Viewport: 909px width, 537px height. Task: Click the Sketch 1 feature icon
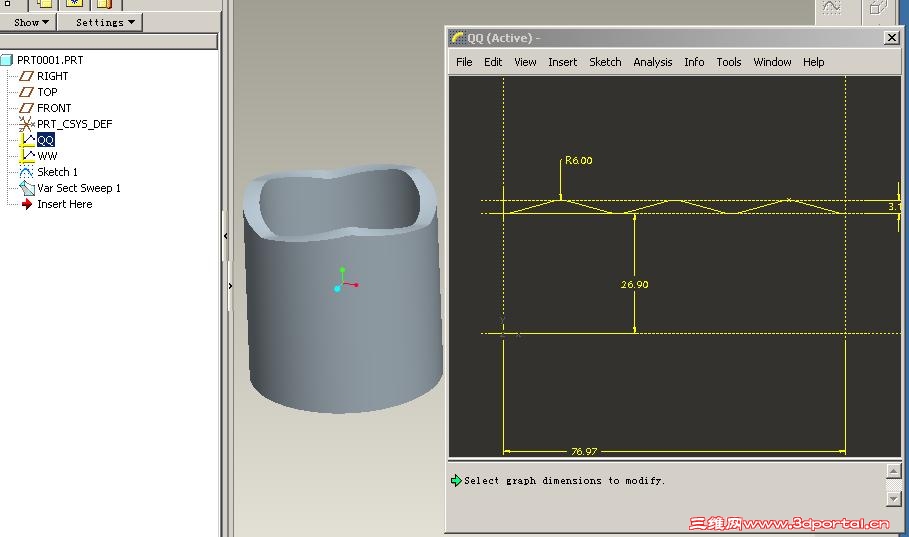point(27,172)
